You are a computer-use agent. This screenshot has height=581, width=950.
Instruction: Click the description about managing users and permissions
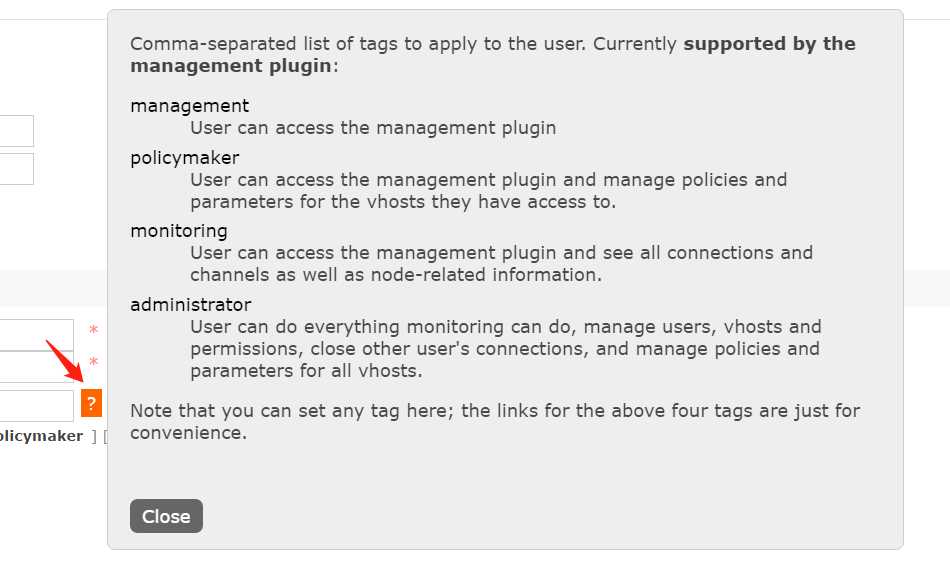coord(505,348)
